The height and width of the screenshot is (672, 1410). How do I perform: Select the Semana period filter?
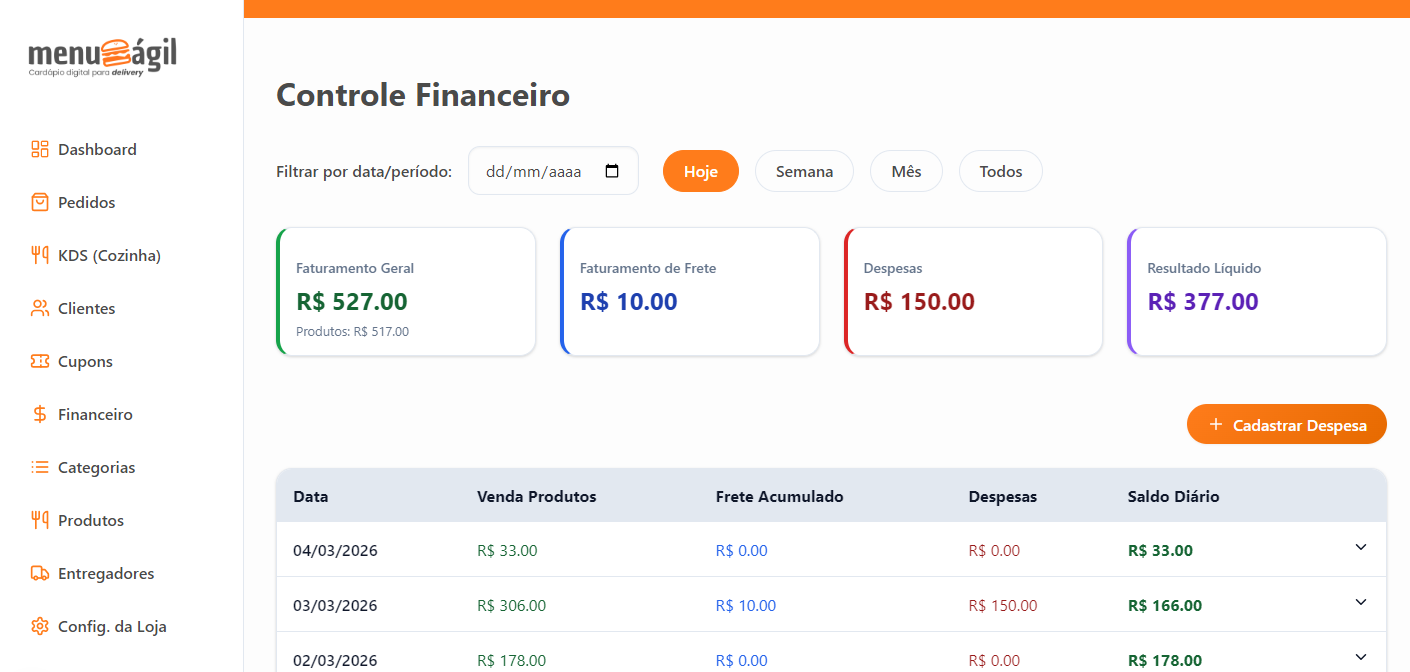(804, 171)
